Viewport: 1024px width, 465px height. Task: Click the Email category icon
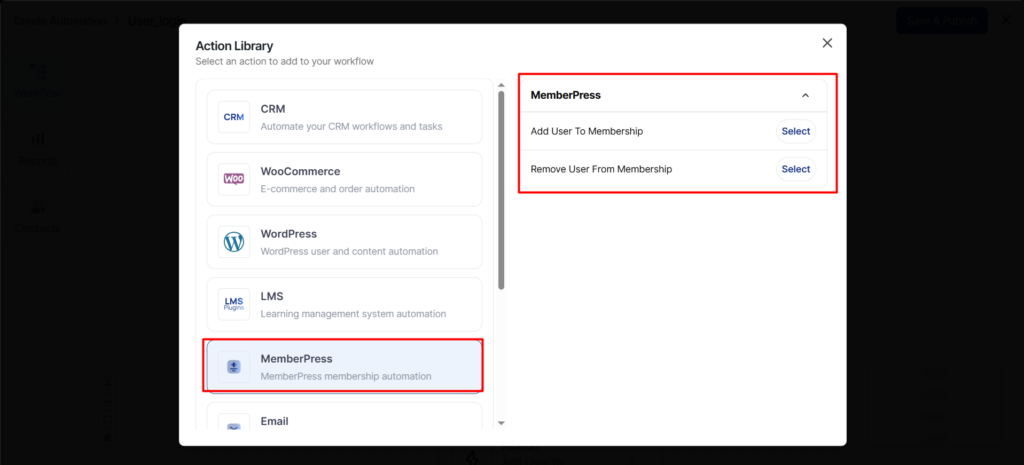tap(234, 424)
